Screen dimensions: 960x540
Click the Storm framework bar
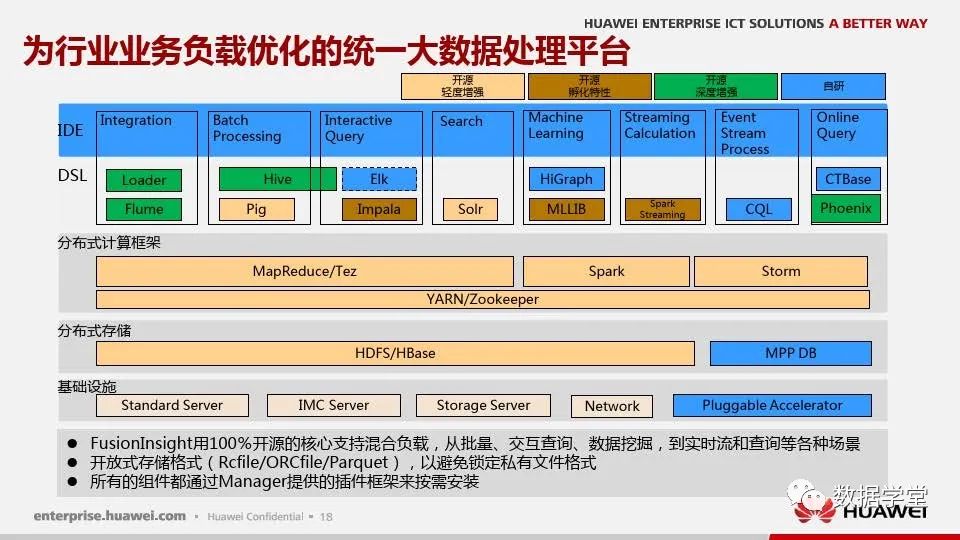[781, 271]
